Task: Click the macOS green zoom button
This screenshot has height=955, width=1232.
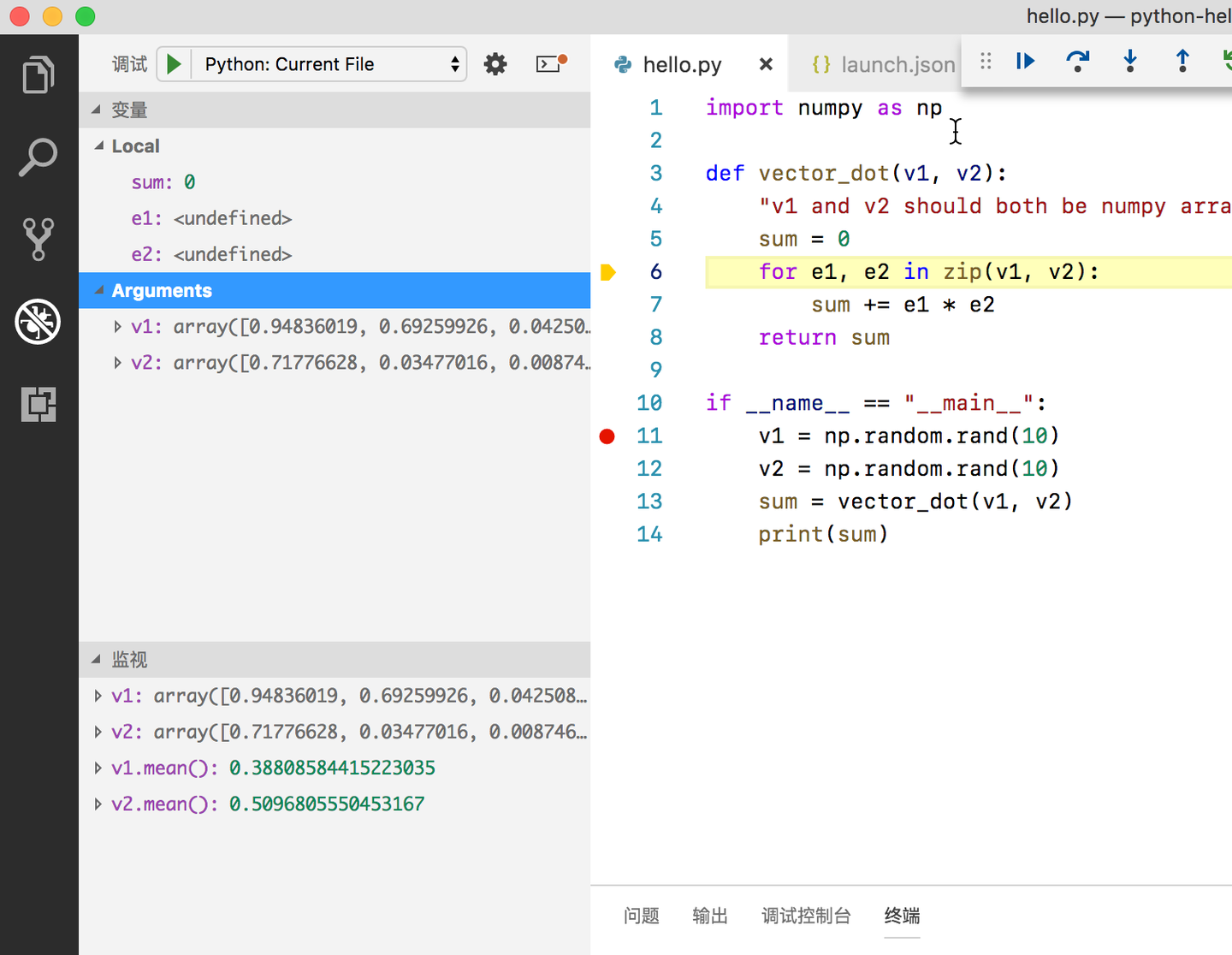Action: tap(85, 16)
